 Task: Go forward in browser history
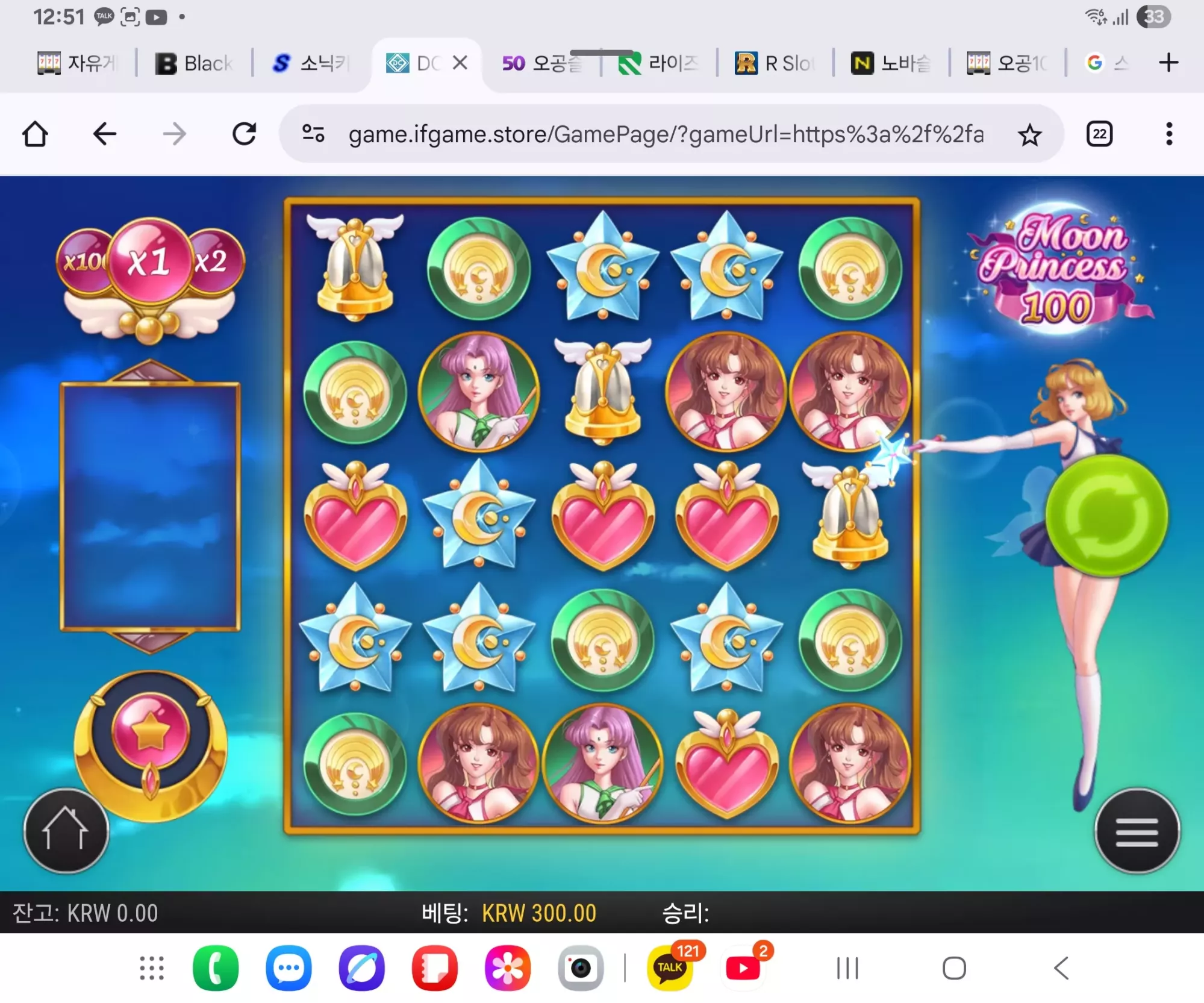pos(175,134)
